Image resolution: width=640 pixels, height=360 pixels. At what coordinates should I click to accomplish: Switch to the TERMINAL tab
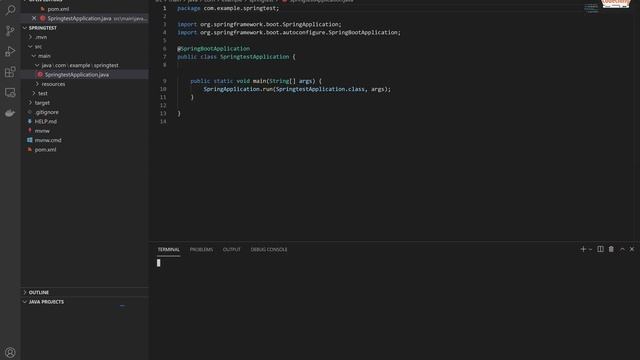point(169,249)
